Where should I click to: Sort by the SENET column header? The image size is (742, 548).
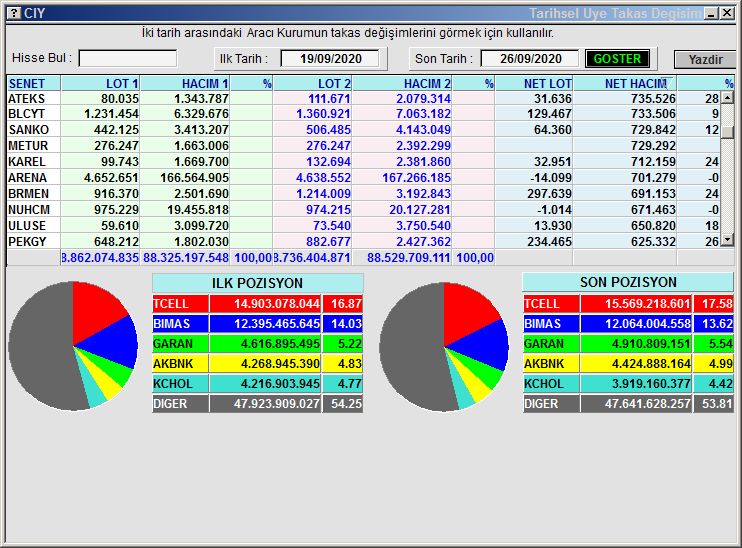click(34, 84)
